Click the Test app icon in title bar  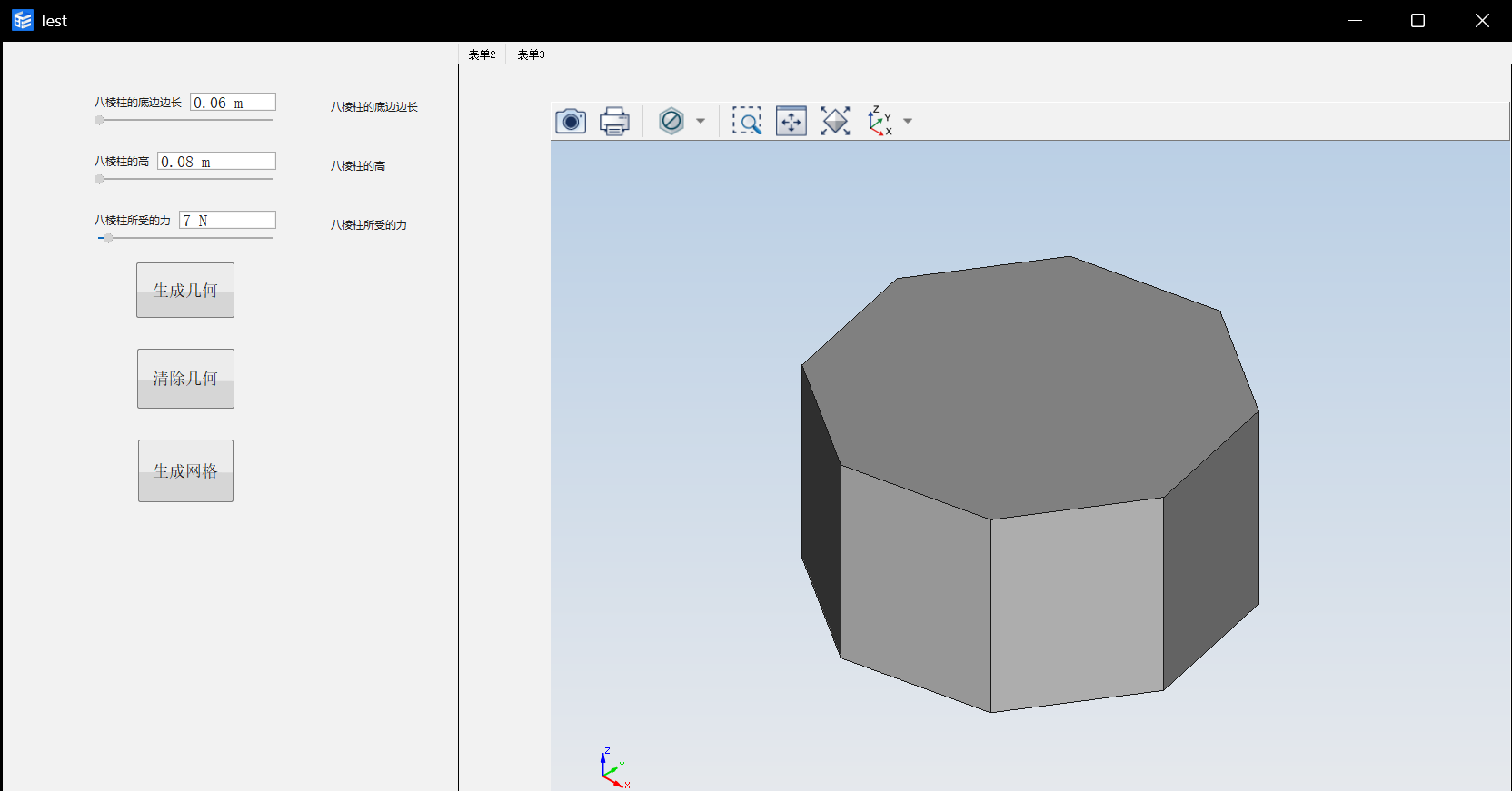click(22, 20)
